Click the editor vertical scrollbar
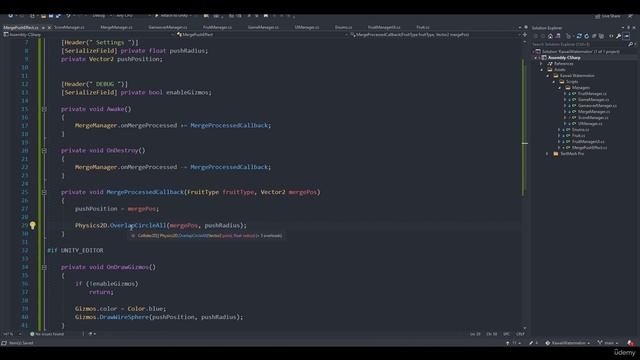 pyautogui.click(x=525, y=184)
